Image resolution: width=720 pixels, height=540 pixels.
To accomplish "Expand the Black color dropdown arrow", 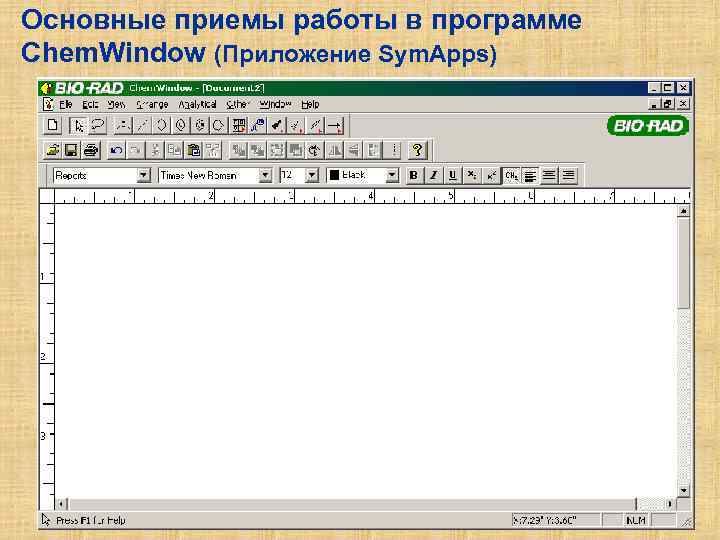I will 392,175.
